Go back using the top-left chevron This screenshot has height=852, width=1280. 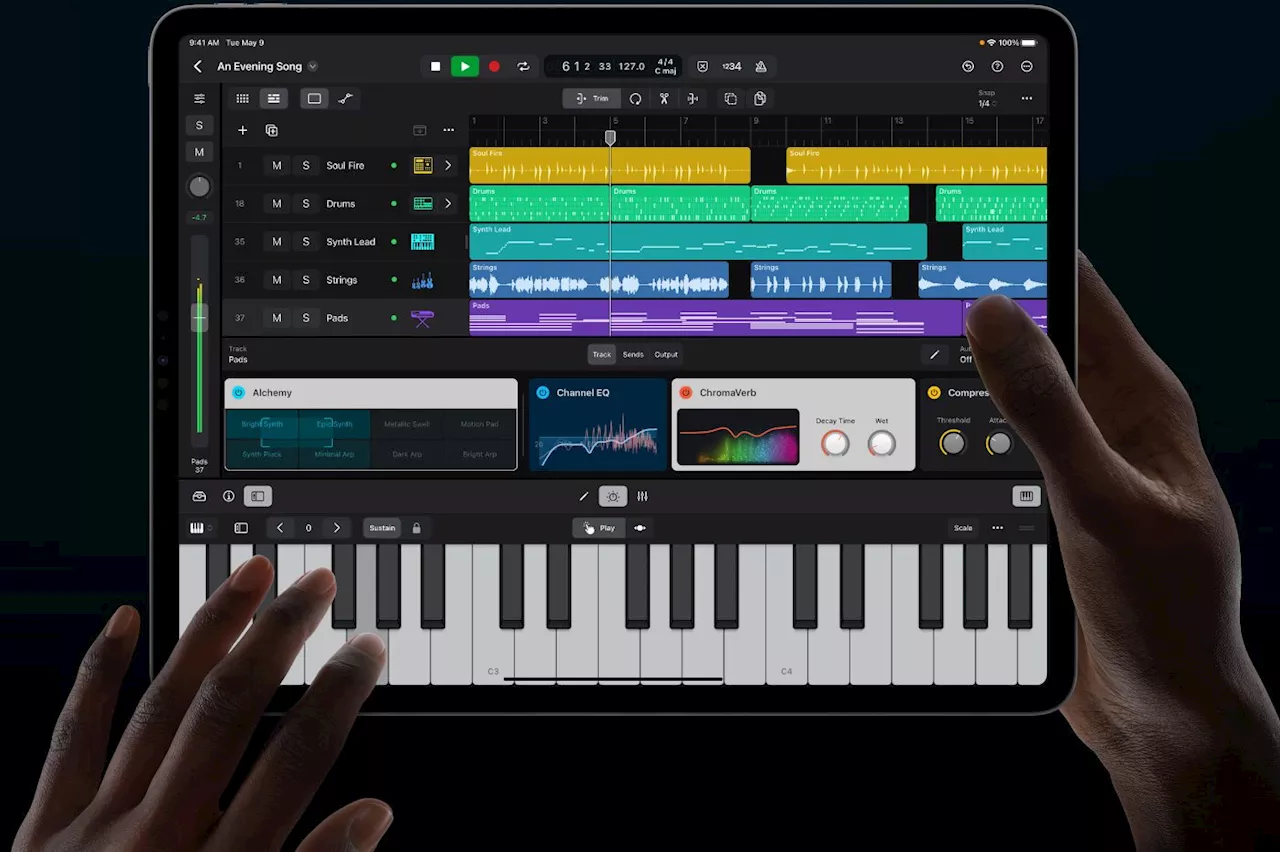[198, 67]
